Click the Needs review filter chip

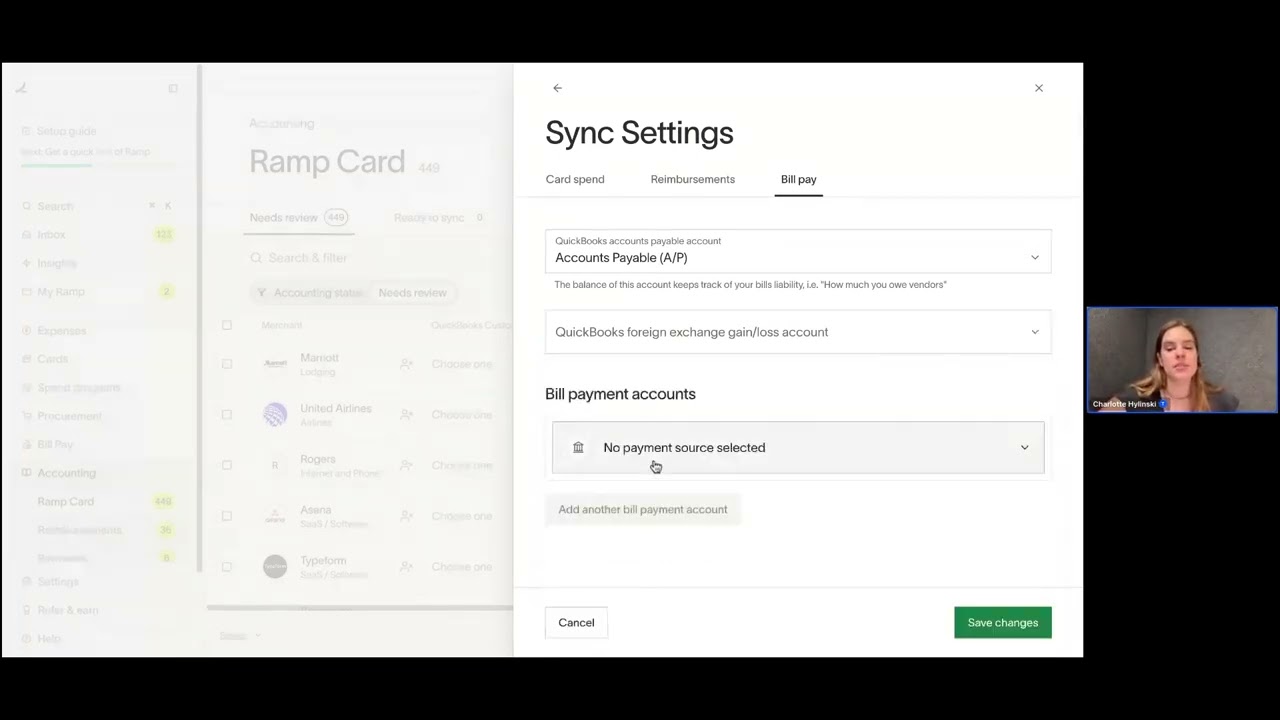click(x=412, y=293)
